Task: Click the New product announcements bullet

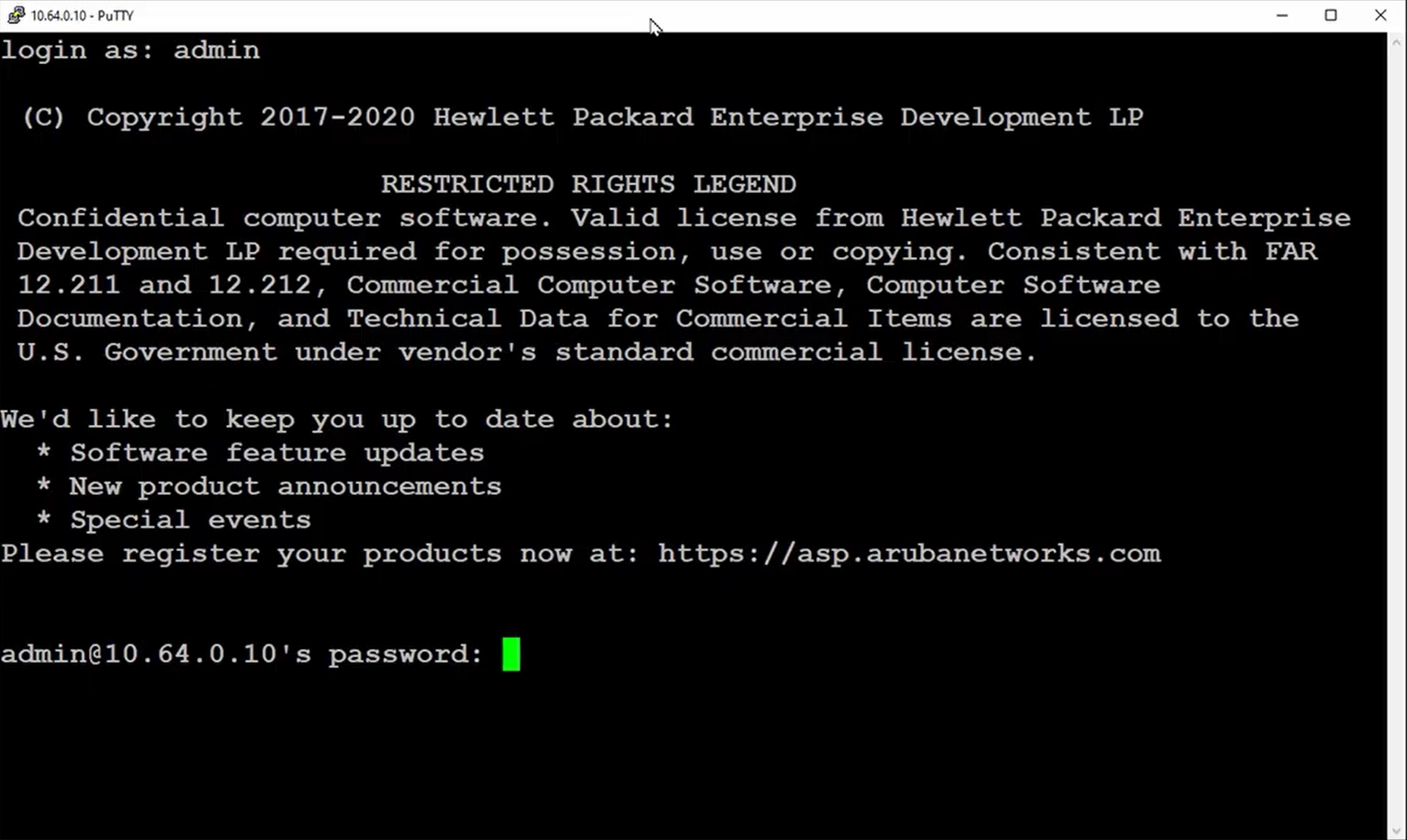Action: 269,485
